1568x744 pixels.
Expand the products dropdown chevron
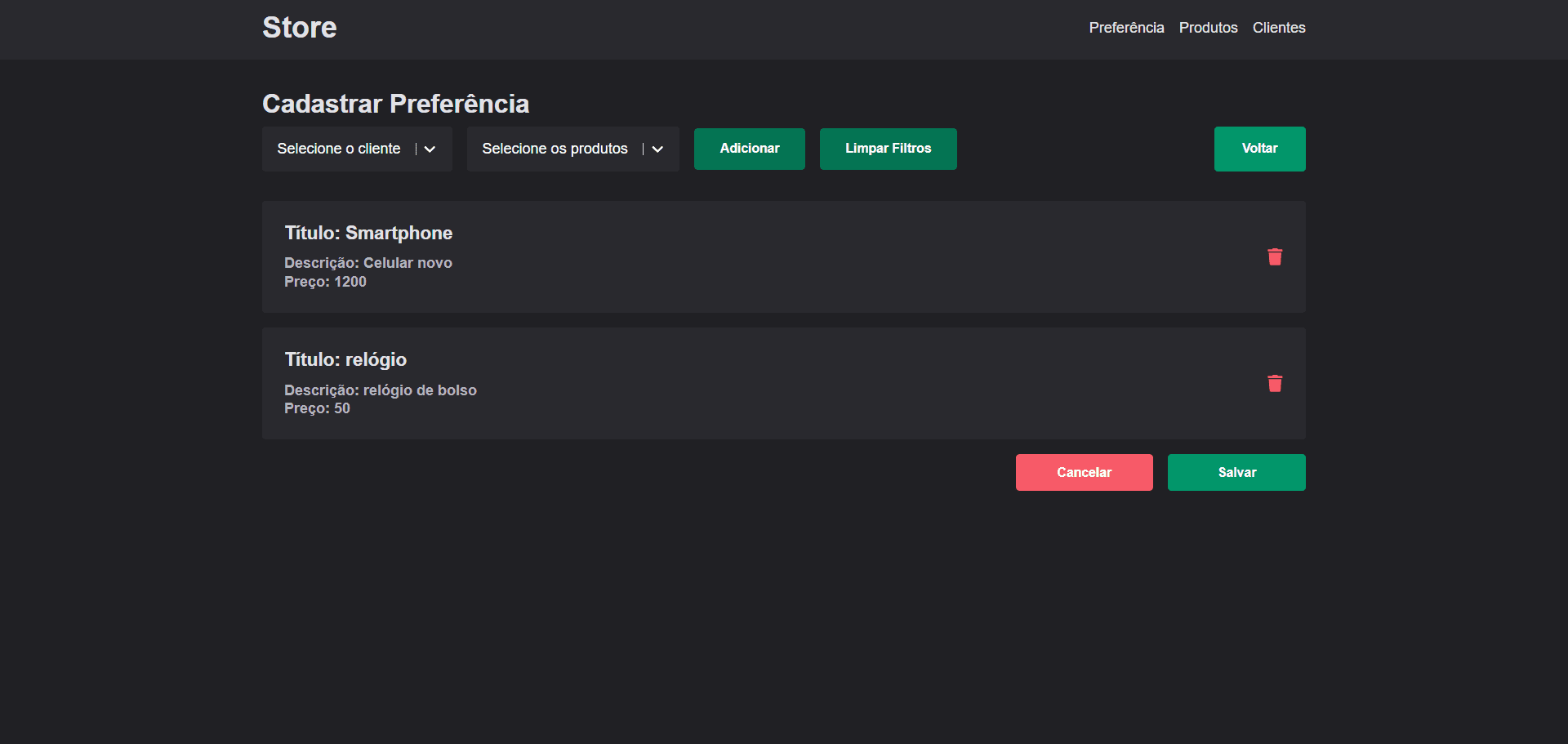(657, 149)
